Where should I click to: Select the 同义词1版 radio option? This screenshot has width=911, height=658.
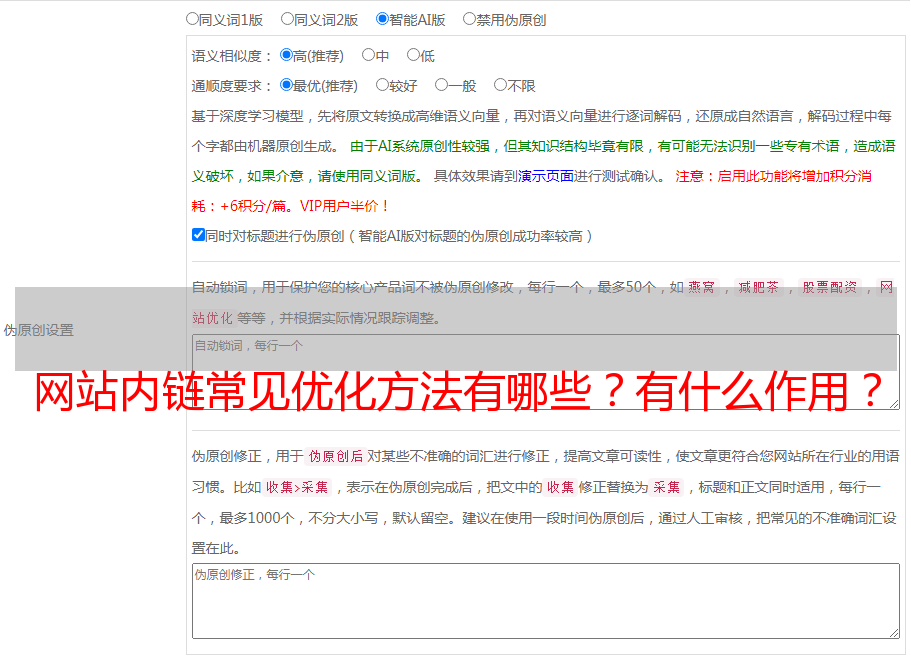pos(192,18)
